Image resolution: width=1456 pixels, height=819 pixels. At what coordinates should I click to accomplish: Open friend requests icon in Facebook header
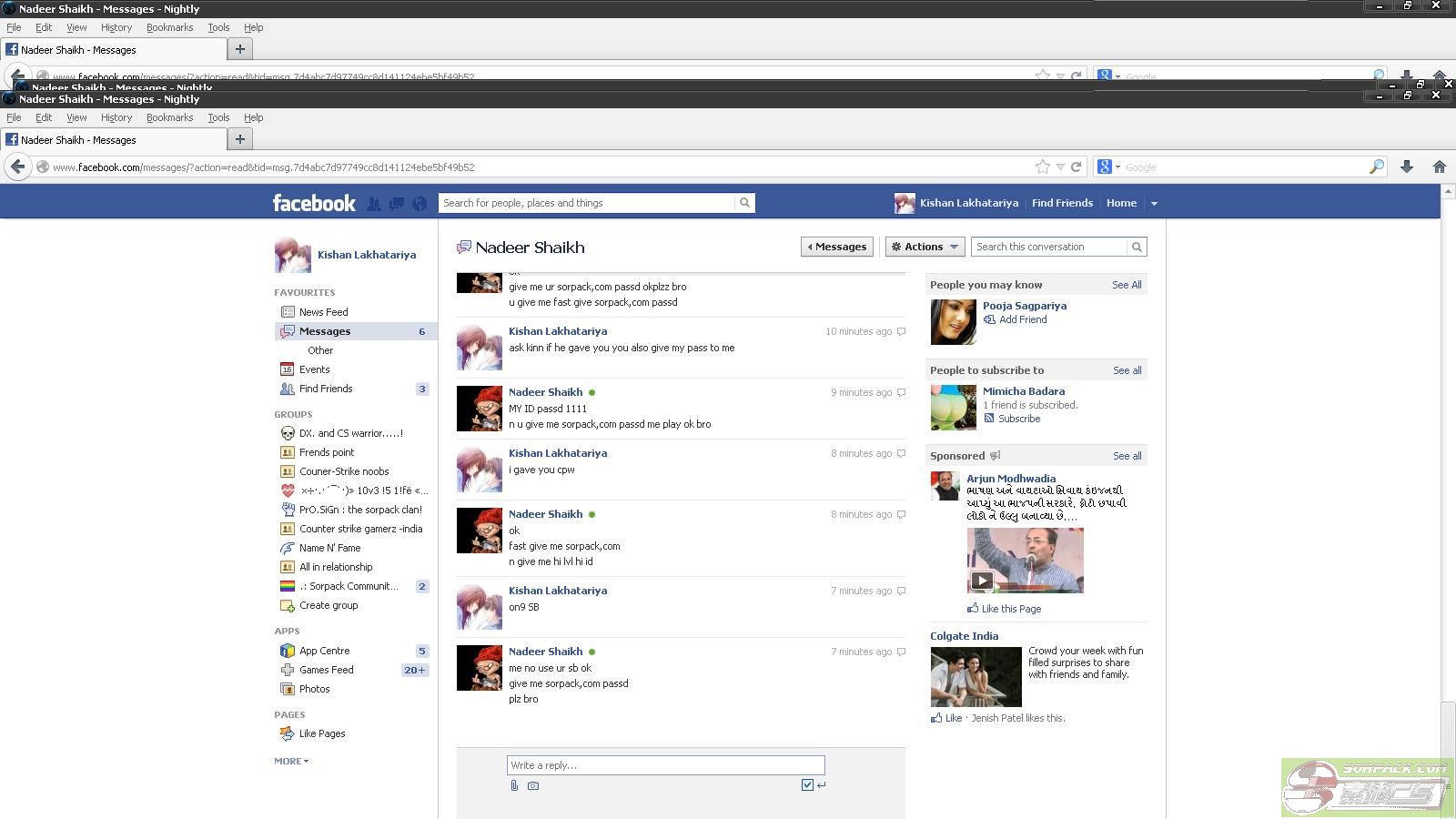pyautogui.click(x=374, y=204)
